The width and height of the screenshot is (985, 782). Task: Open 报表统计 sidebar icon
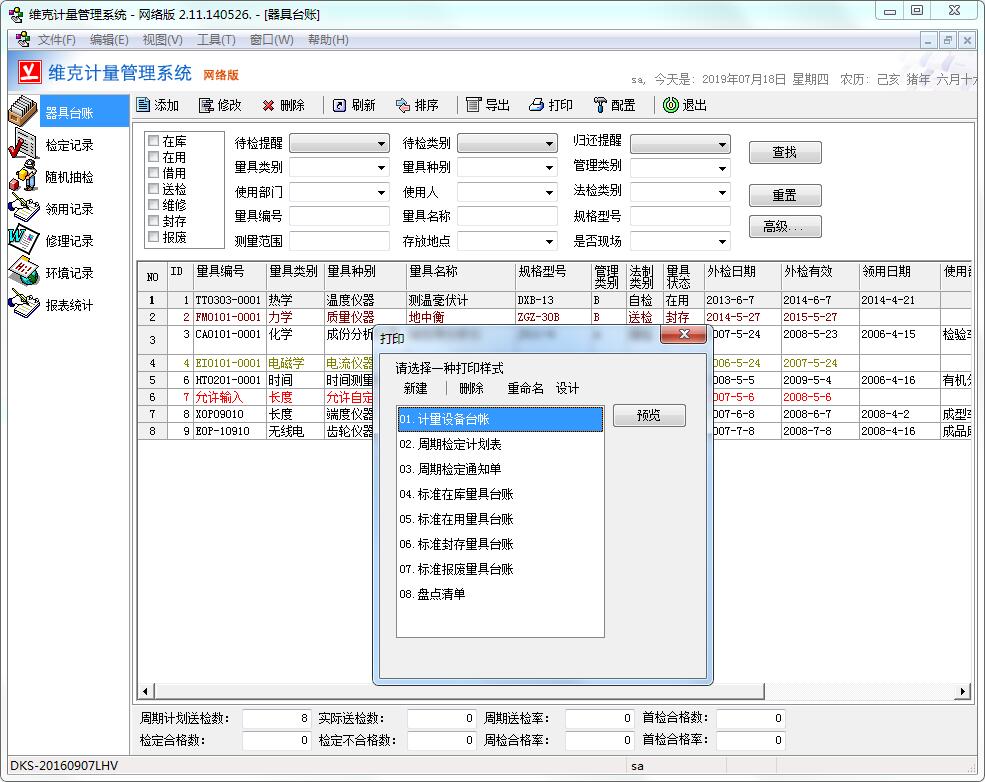click(x=23, y=304)
